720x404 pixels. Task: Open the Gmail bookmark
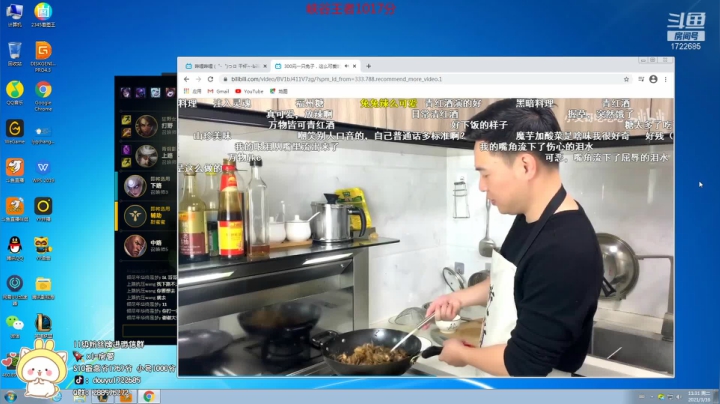pos(218,91)
